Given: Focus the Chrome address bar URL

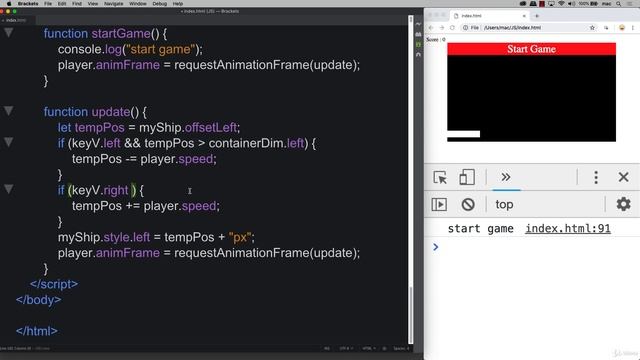Looking at the screenshot, I should 513,27.
